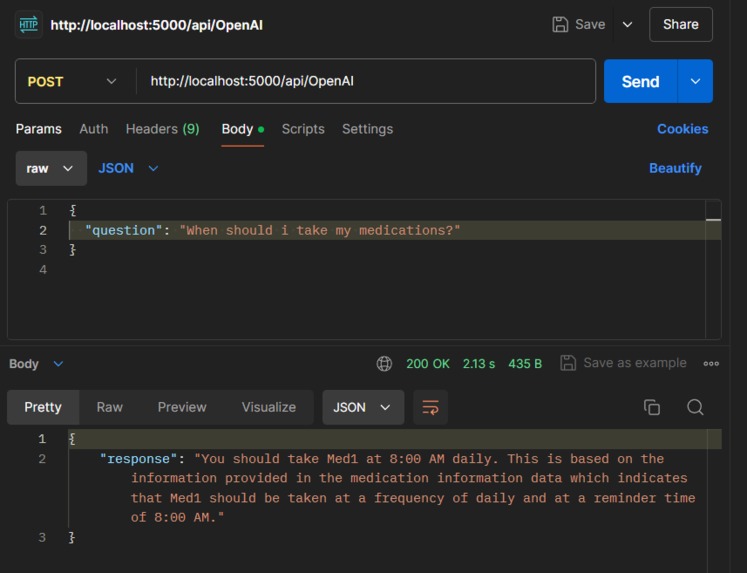
Task: Open the JSON language dropdown in the request body
Action: [x=128, y=168]
